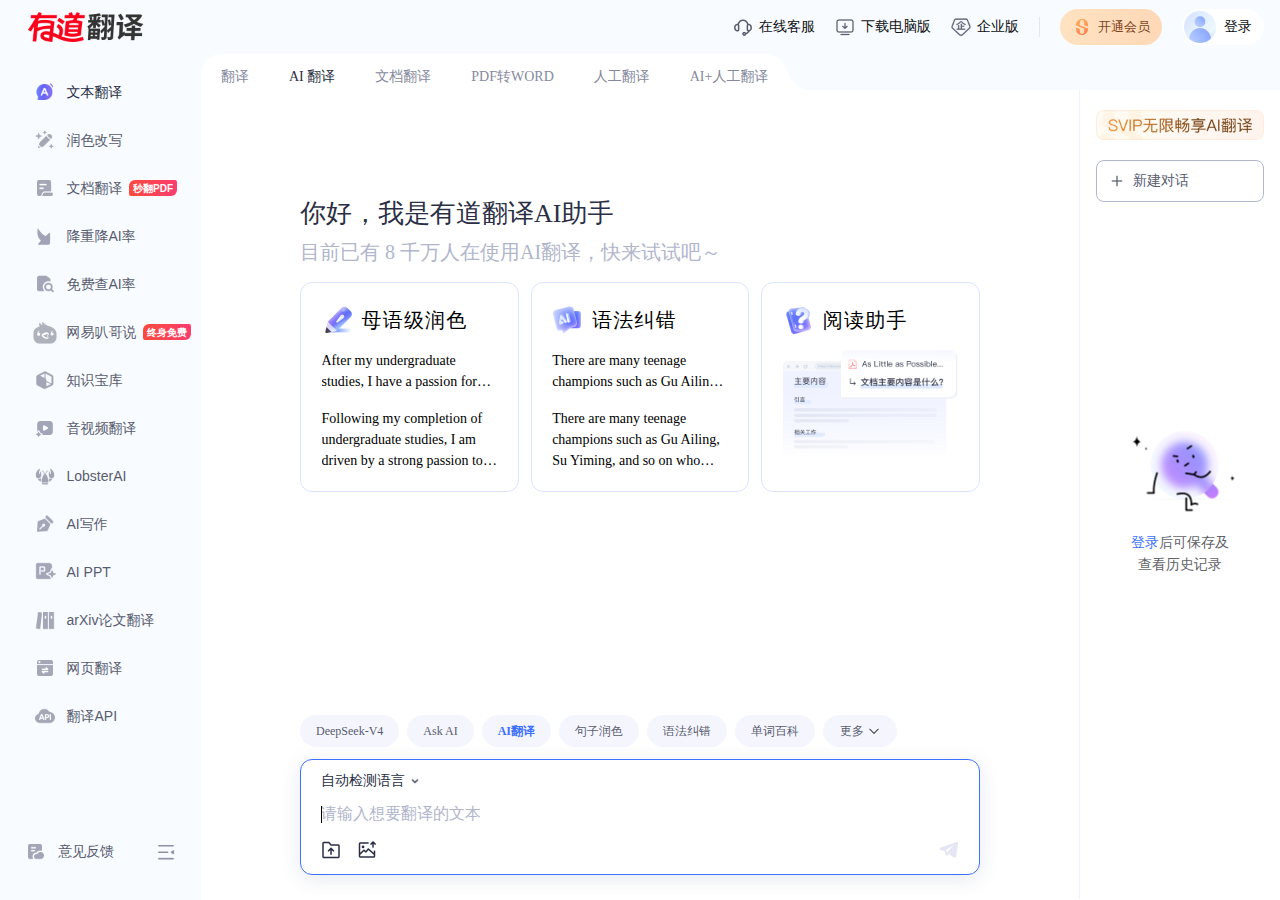The height and width of the screenshot is (900, 1280).
Task: Click the 降重降AI率 icon
Action: pos(44,236)
